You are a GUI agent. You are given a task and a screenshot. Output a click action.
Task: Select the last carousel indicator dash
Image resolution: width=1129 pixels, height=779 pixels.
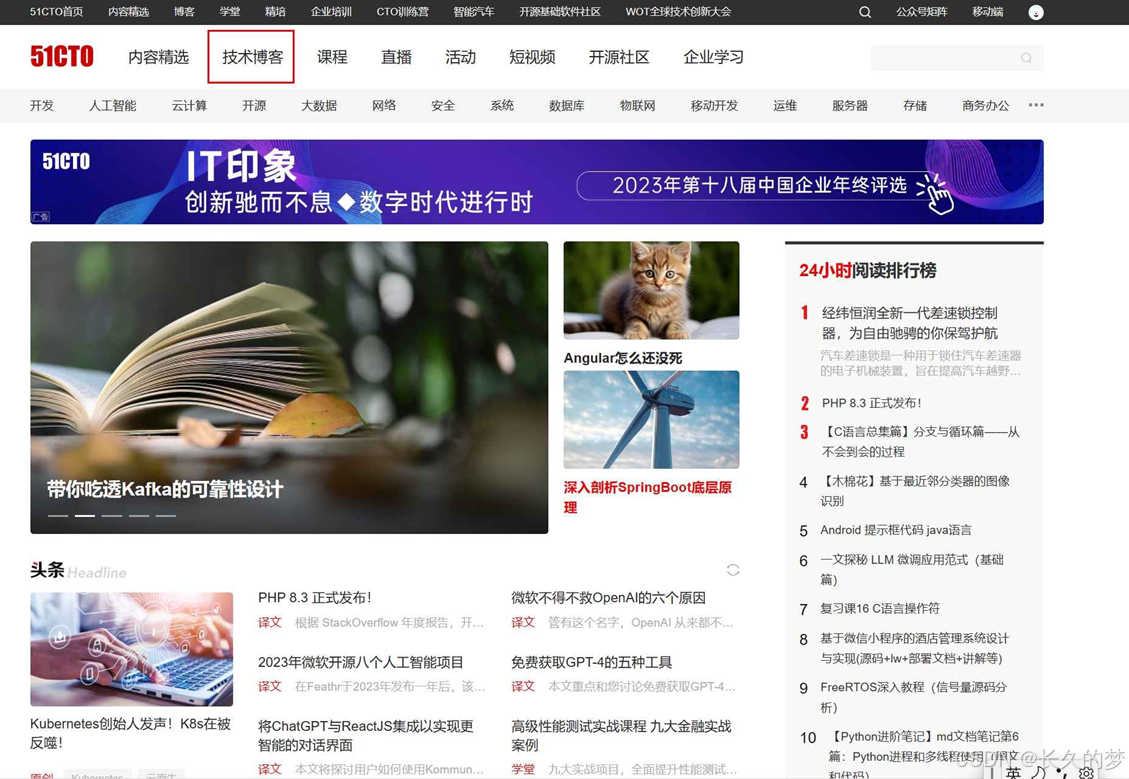[x=166, y=515]
